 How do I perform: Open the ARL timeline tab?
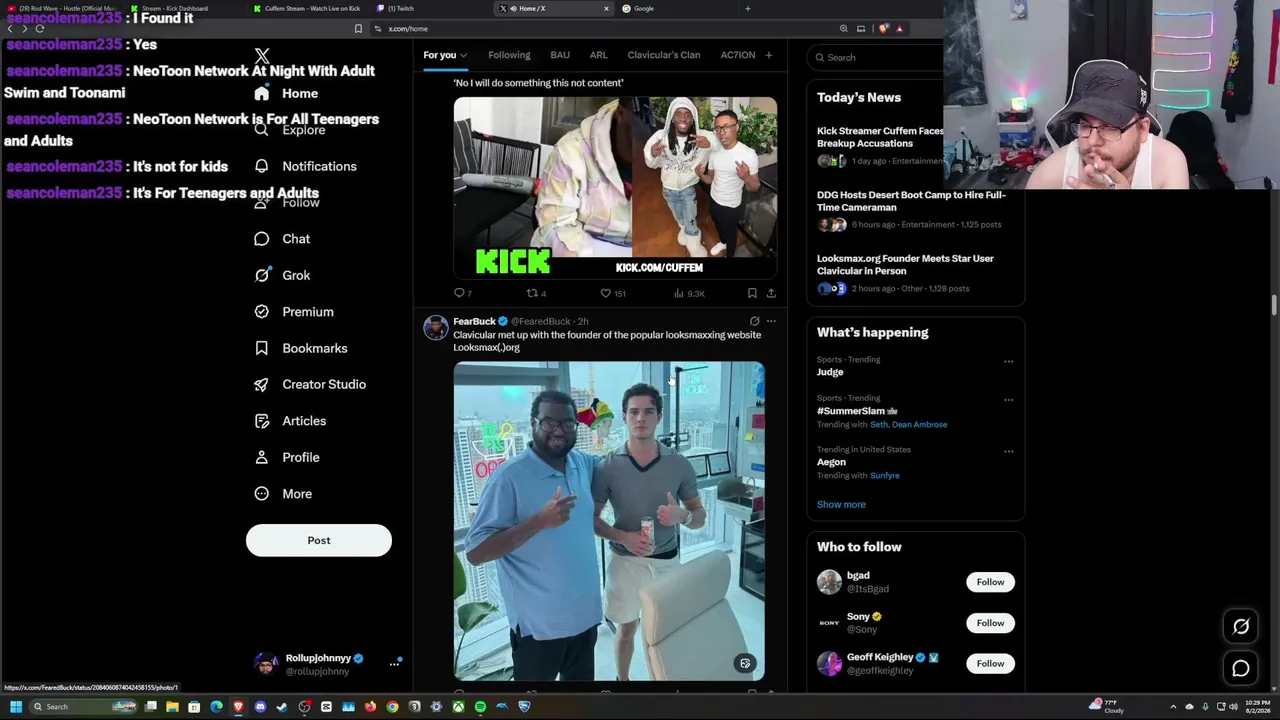598,55
